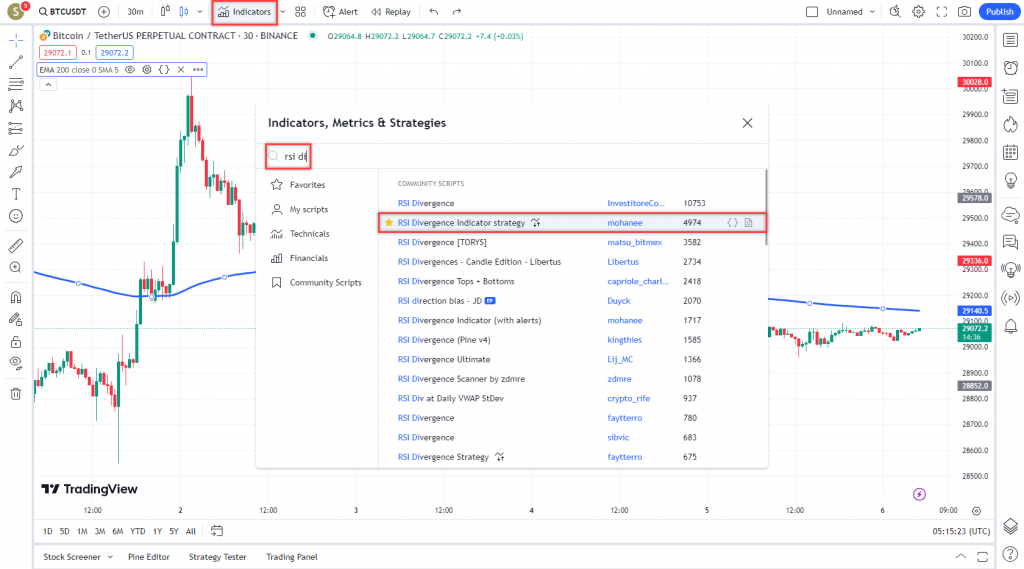Open the watchlist panel icon
The height and width of the screenshot is (569, 1024).
(1010, 41)
